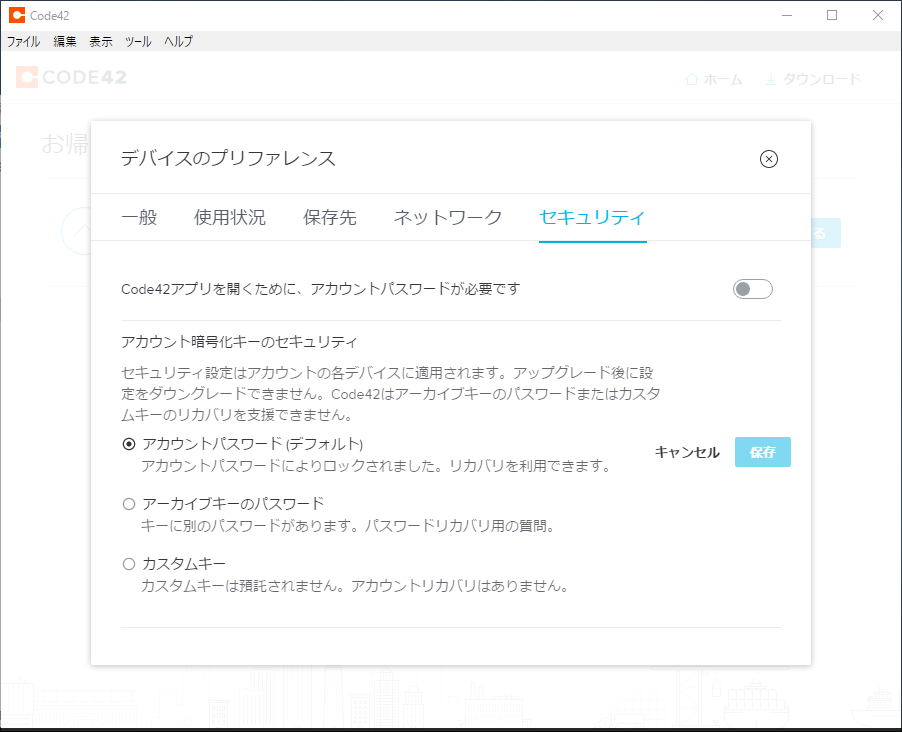
Task: Open the ファイル menu
Action: (23, 41)
